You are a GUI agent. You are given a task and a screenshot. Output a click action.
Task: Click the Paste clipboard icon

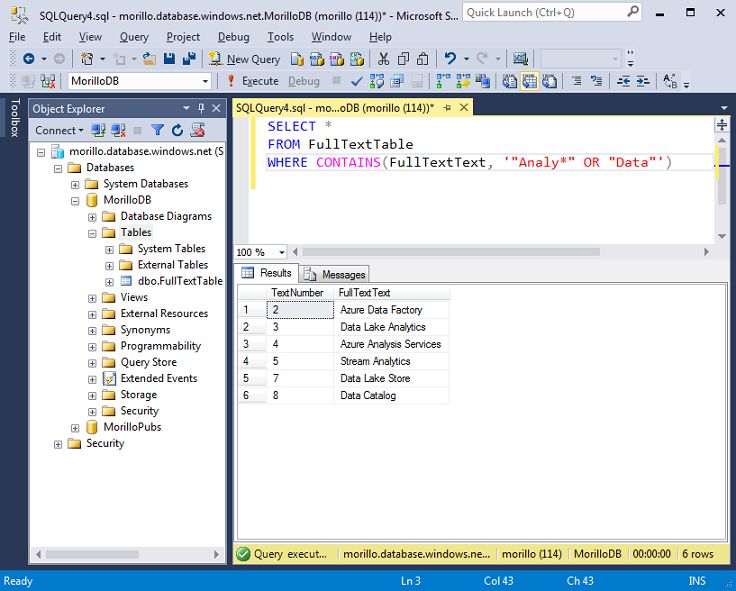point(423,59)
